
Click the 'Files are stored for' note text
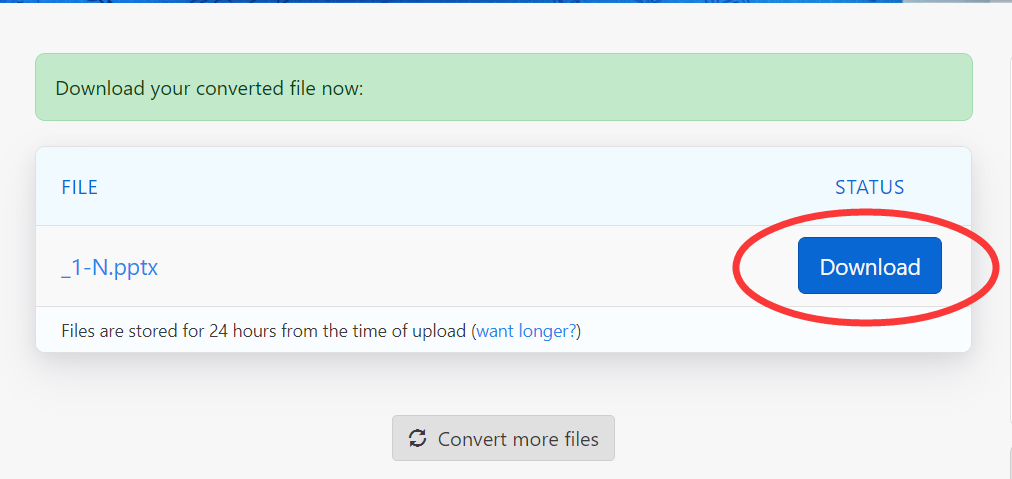[134, 331]
